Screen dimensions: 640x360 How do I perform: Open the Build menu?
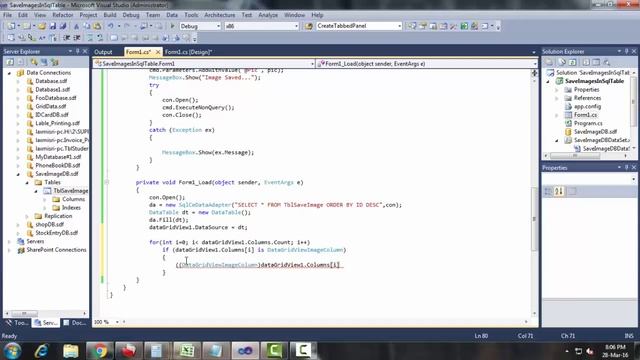click(x=110, y=15)
